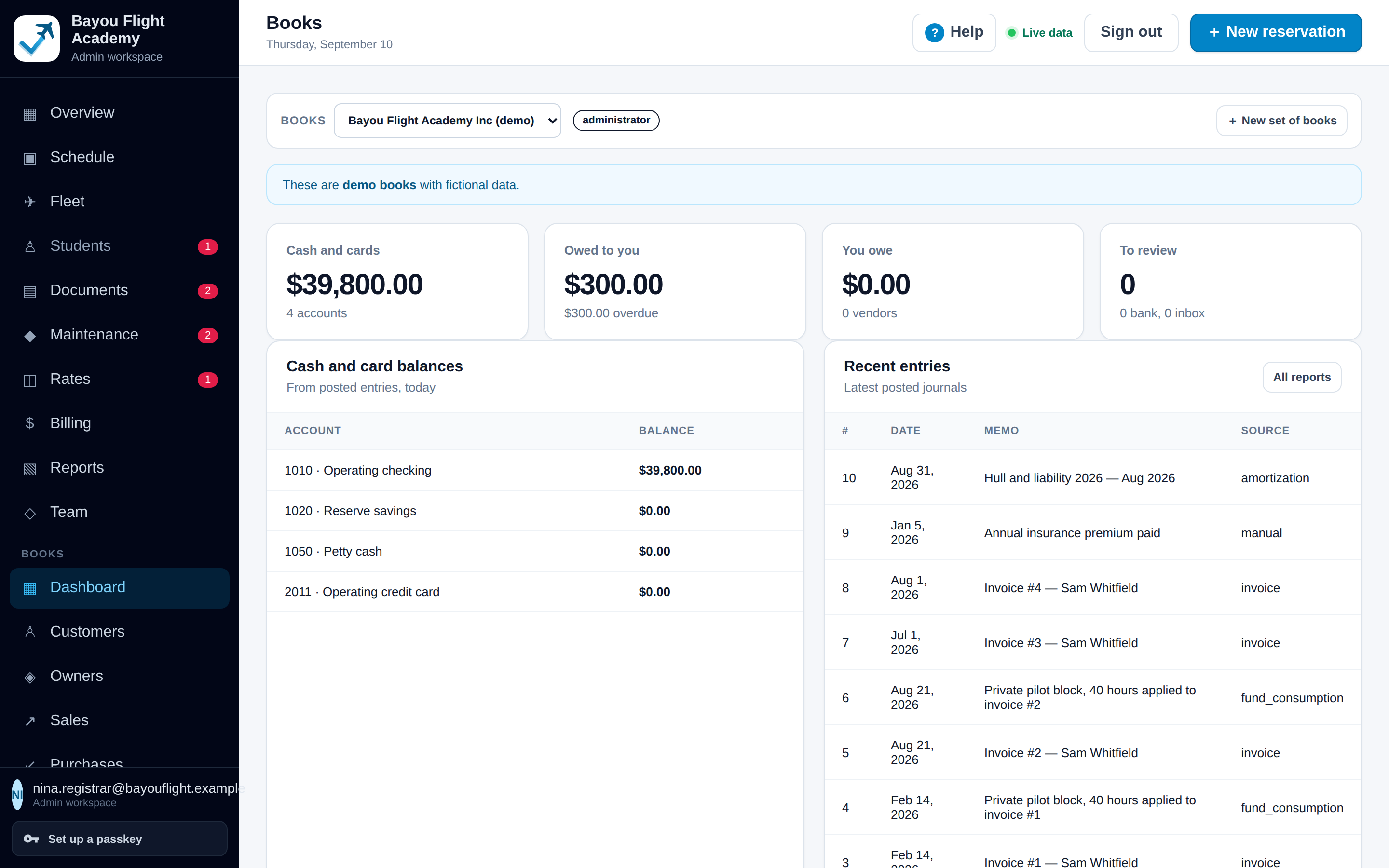
Task: Click the blue question mark Help icon
Action: (x=934, y=33)
